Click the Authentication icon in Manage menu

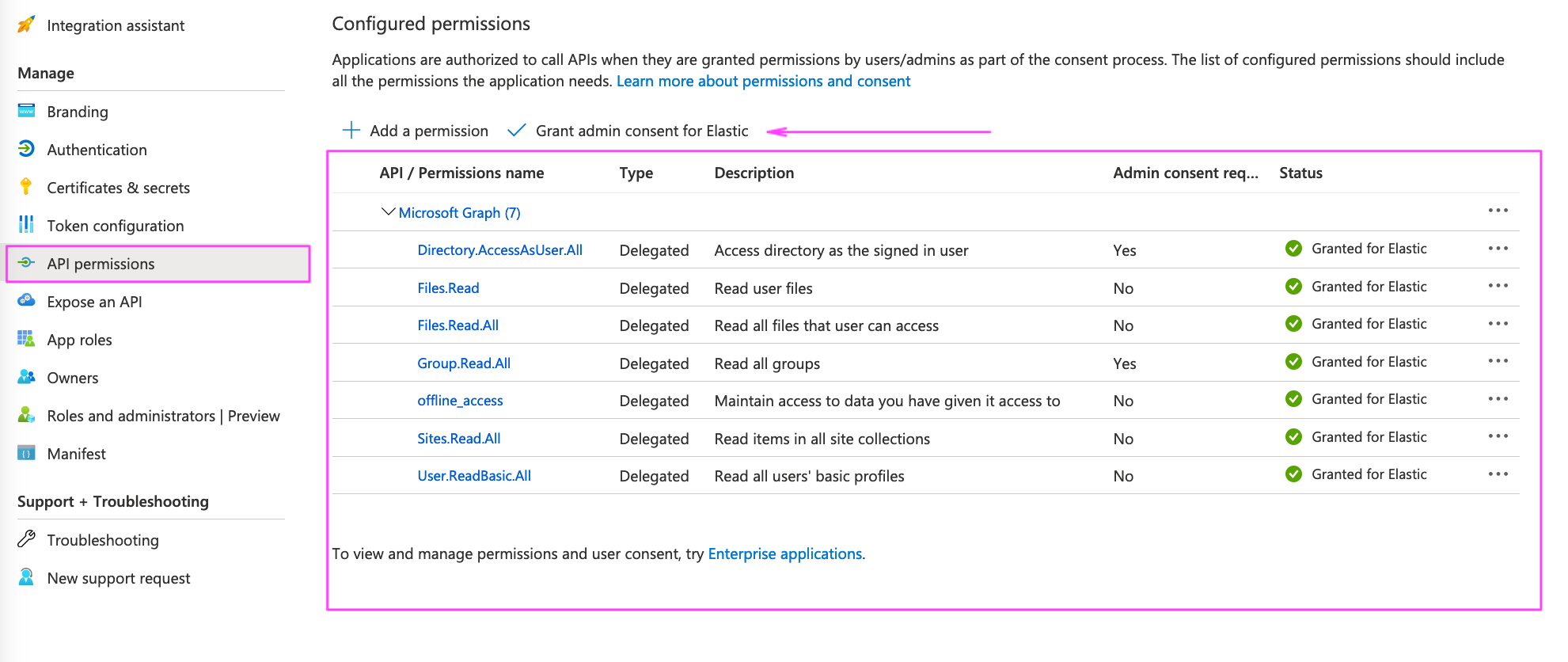pos(26,149)
